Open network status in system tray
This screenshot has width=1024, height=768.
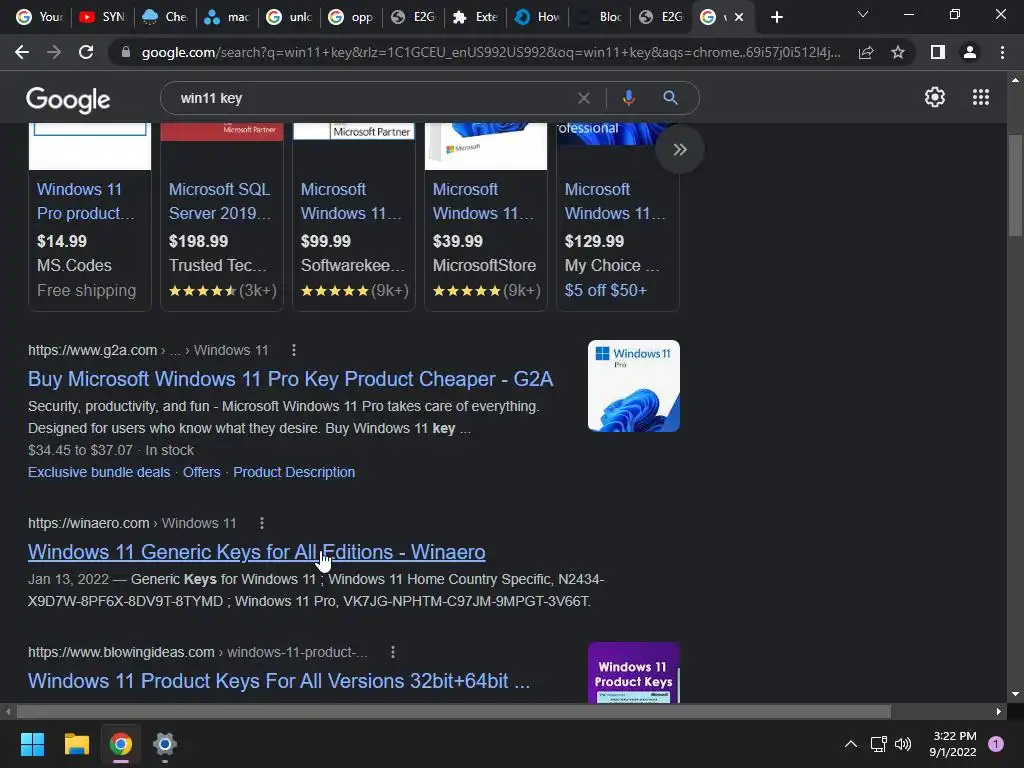coord(878,744)
